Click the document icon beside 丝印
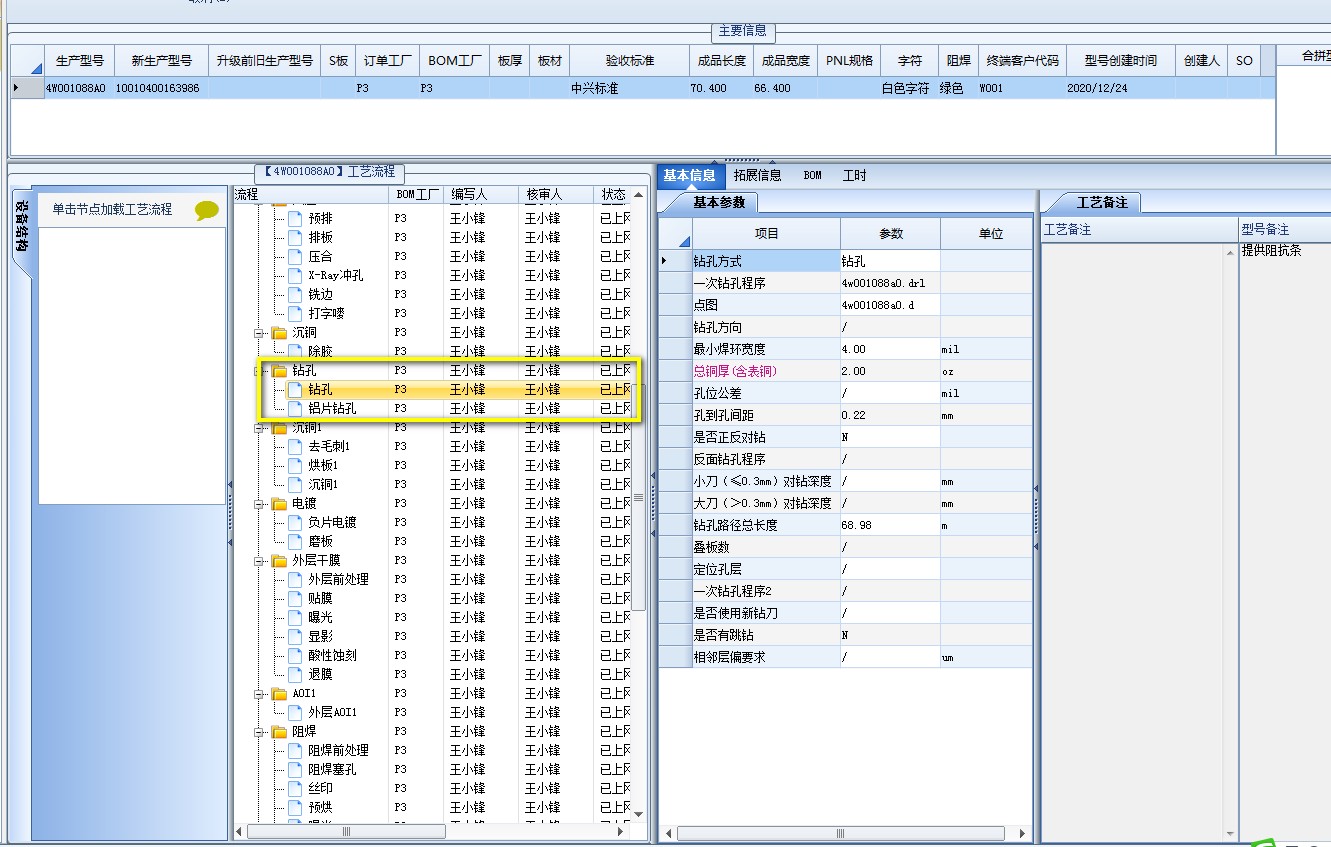Image resolution: width=1331 pixels, height=847 pixels. (x=294, y=788)
